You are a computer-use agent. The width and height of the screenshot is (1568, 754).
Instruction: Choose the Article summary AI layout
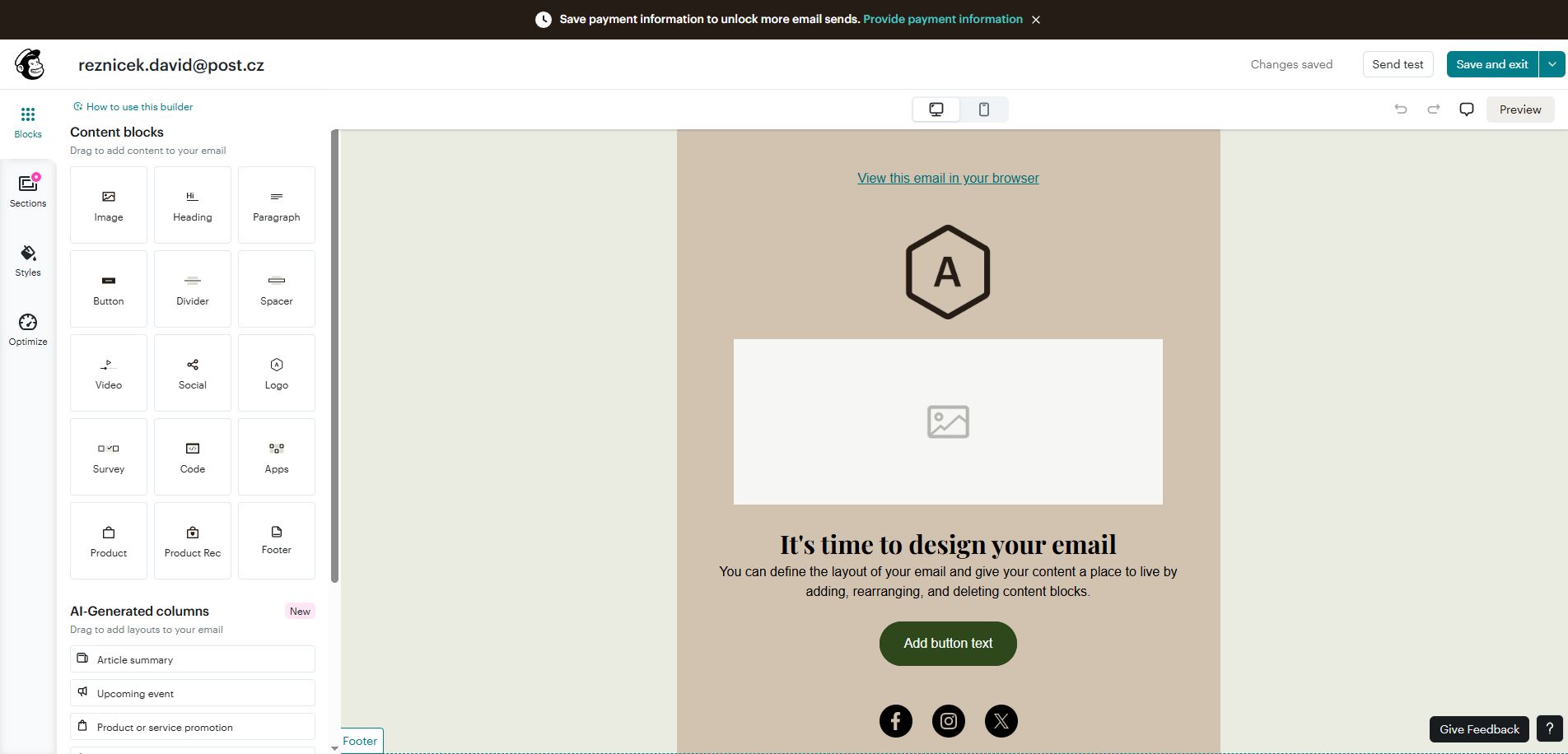193,659
